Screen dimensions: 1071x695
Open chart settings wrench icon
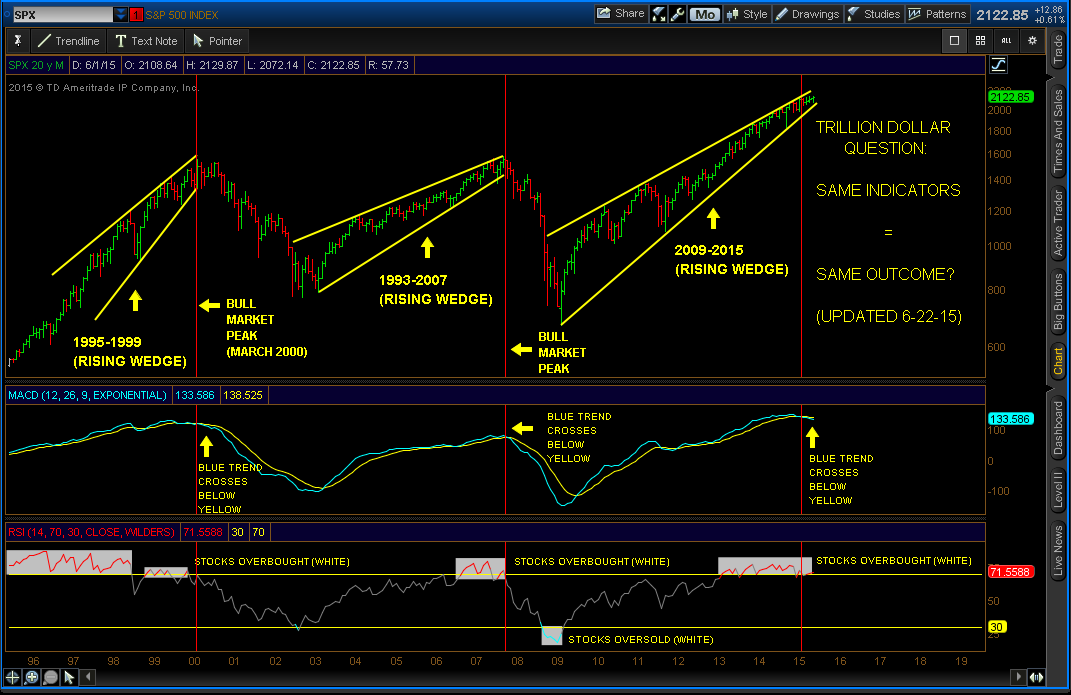coord(678,14)
